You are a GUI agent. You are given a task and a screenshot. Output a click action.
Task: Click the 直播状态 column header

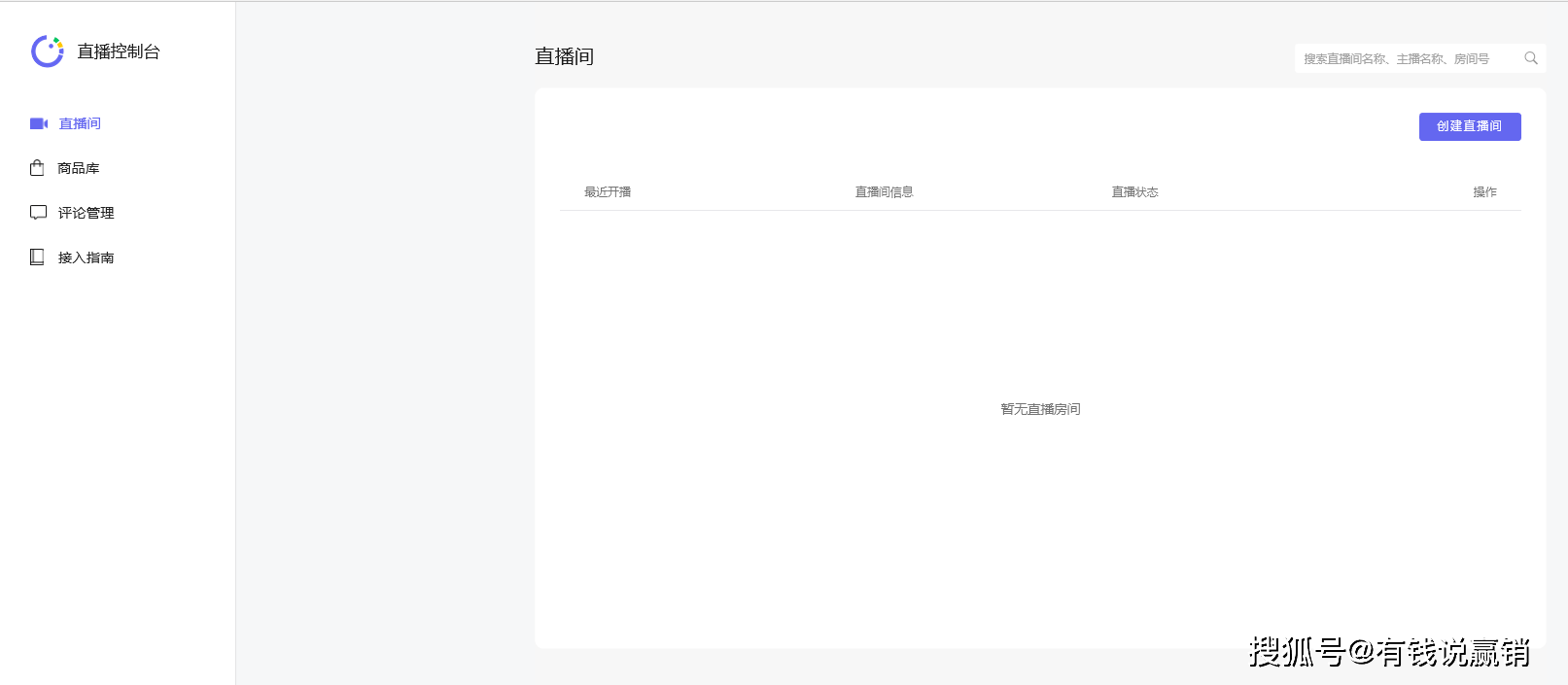pyautogui.click(x=1134, y=192)
